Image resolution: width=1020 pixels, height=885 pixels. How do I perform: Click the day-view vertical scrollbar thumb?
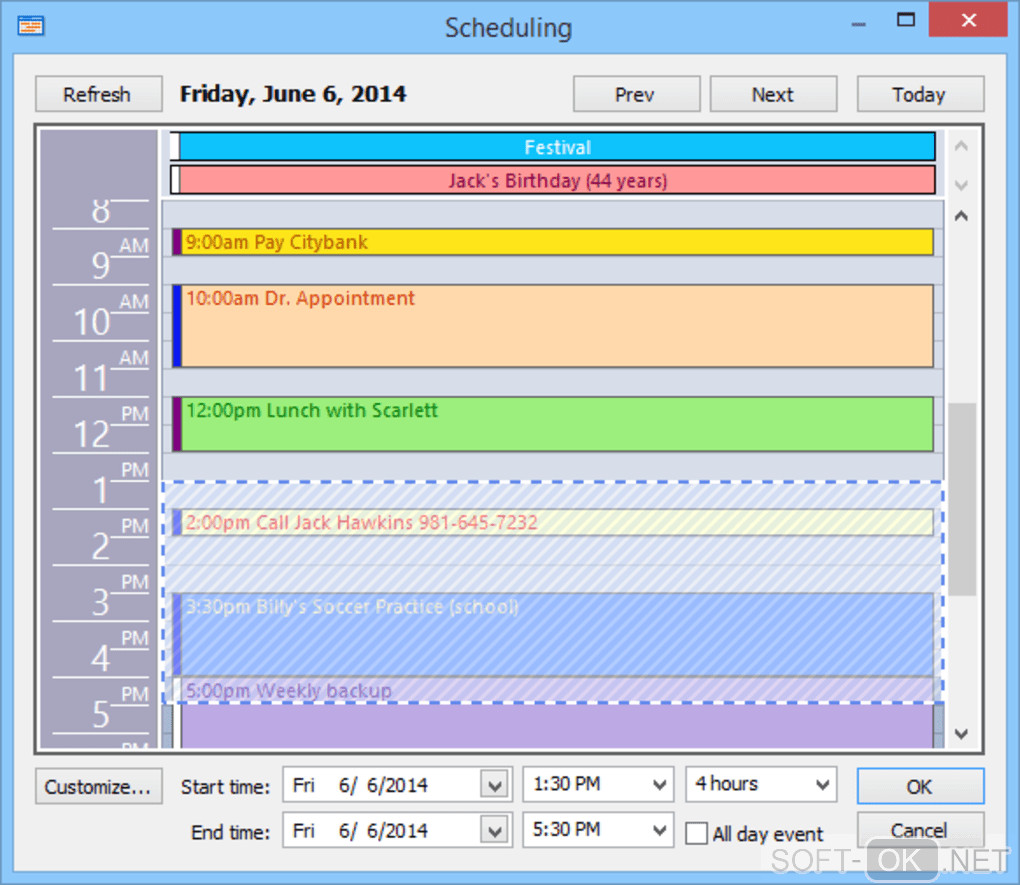[x=961, y=499]
